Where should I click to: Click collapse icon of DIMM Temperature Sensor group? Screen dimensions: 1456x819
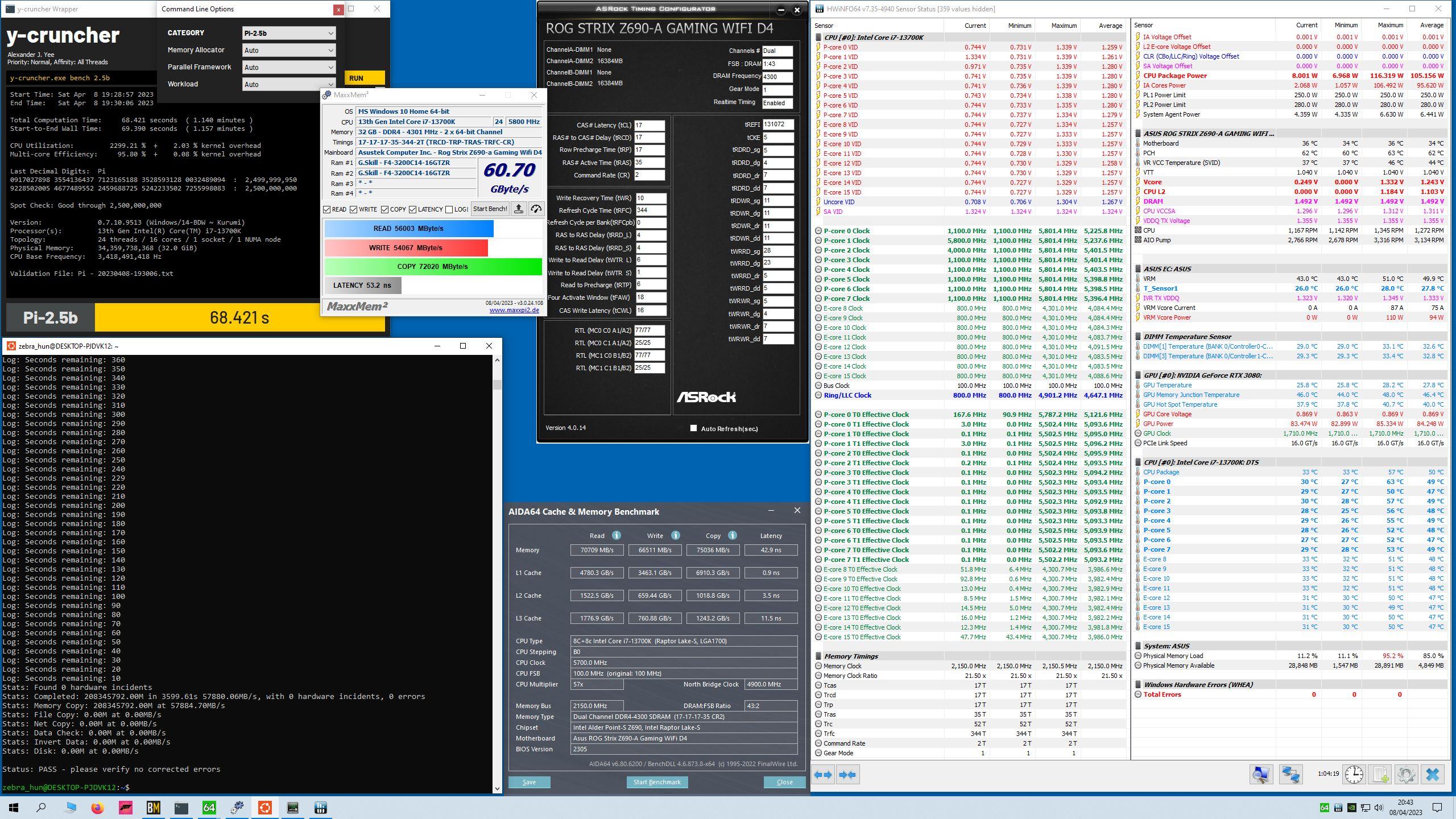[x=1138, y=337]
